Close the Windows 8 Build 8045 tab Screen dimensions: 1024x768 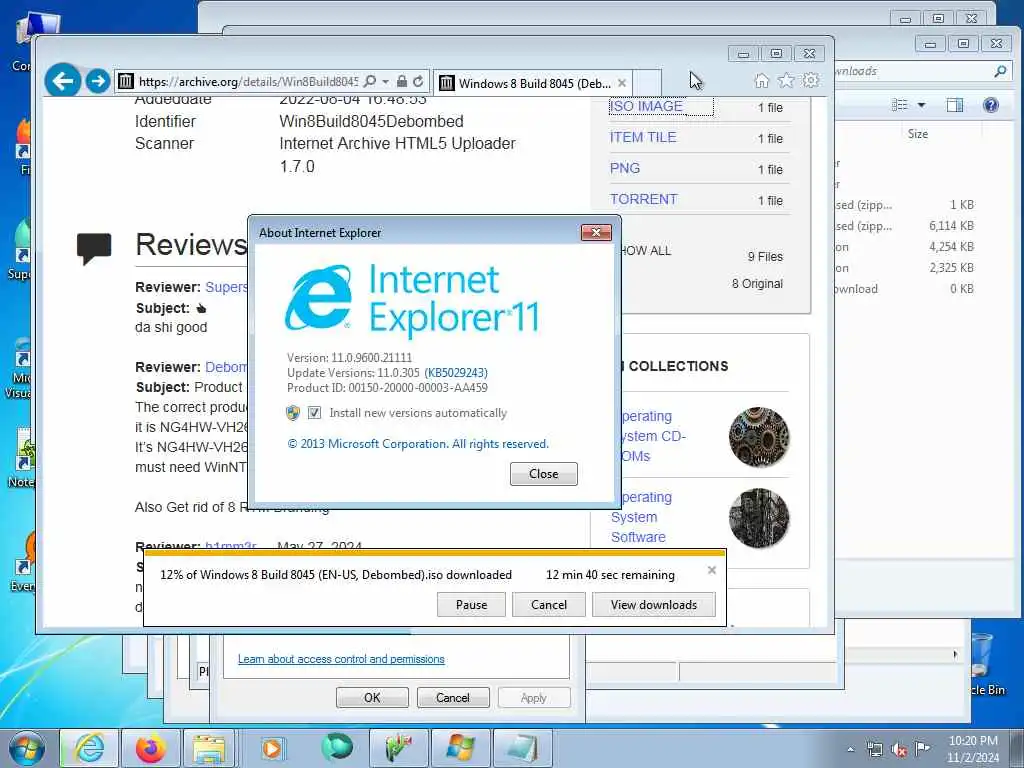(622, 83)
